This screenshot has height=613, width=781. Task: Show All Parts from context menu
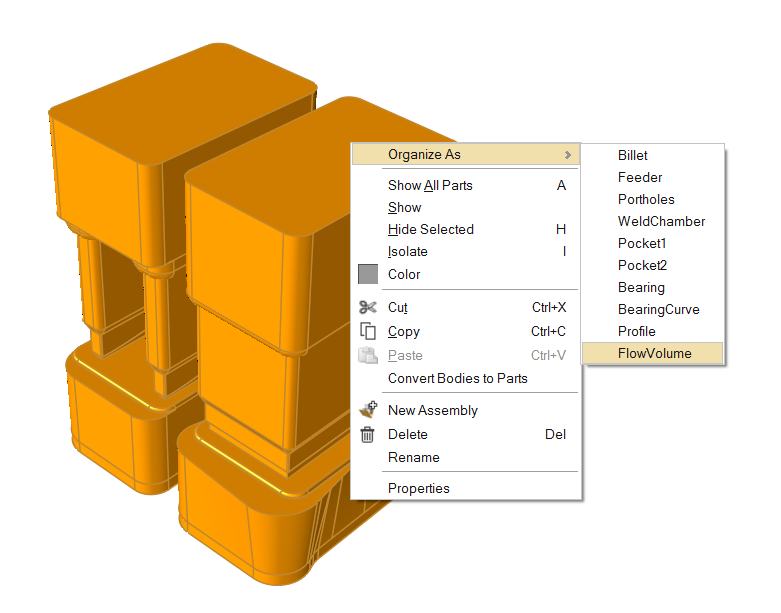(430, 185)
